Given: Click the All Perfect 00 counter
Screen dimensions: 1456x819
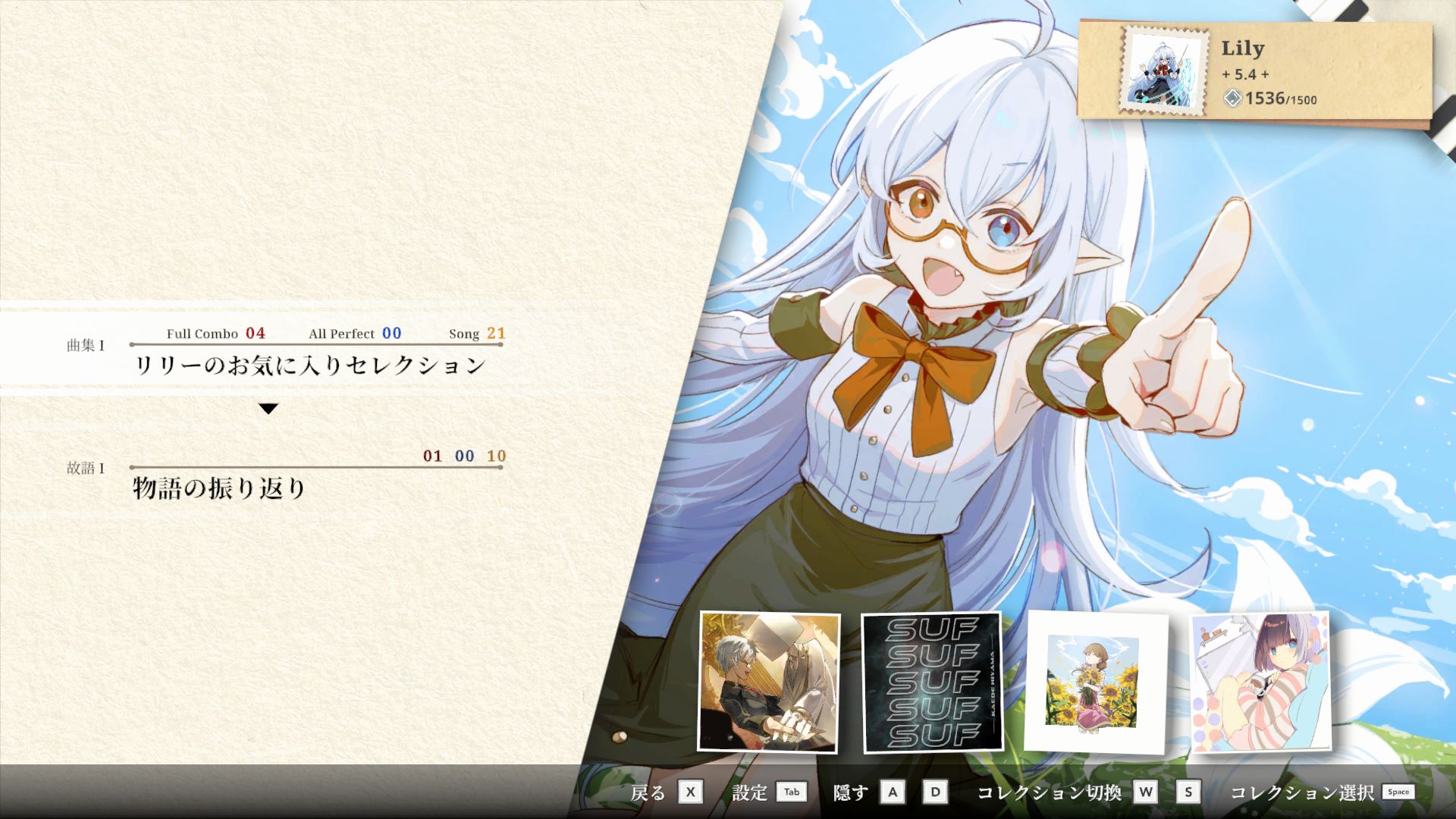Looking at the screenshot, I should click(x=355, y=333).
